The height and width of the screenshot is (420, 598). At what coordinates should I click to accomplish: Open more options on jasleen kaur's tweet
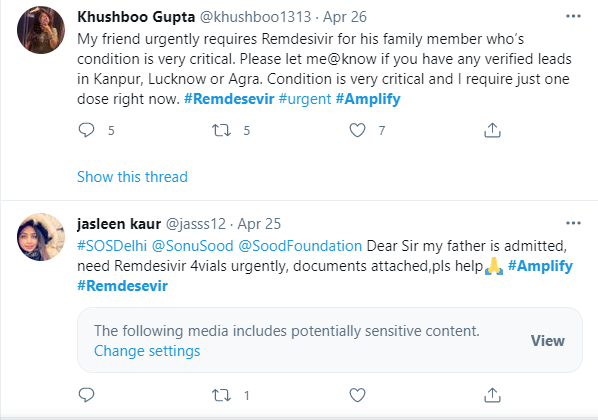click(573, 223)
